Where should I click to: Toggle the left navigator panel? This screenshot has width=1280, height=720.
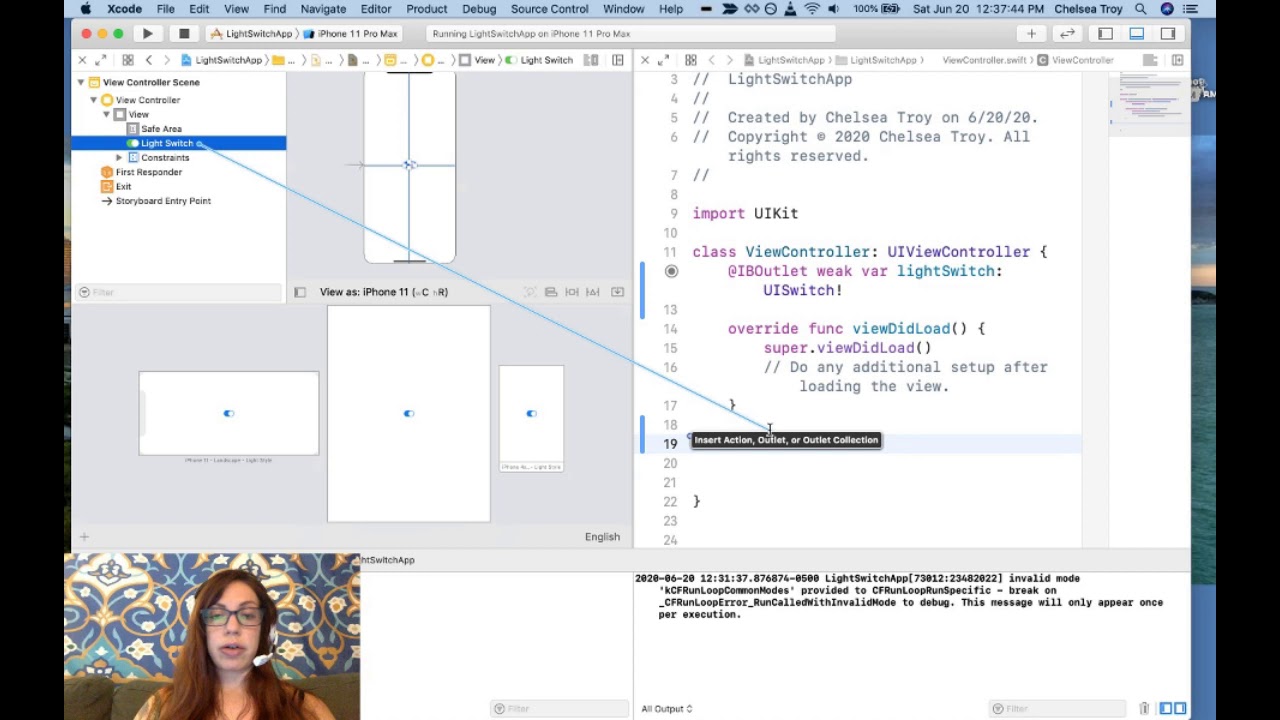point(1105,34)
